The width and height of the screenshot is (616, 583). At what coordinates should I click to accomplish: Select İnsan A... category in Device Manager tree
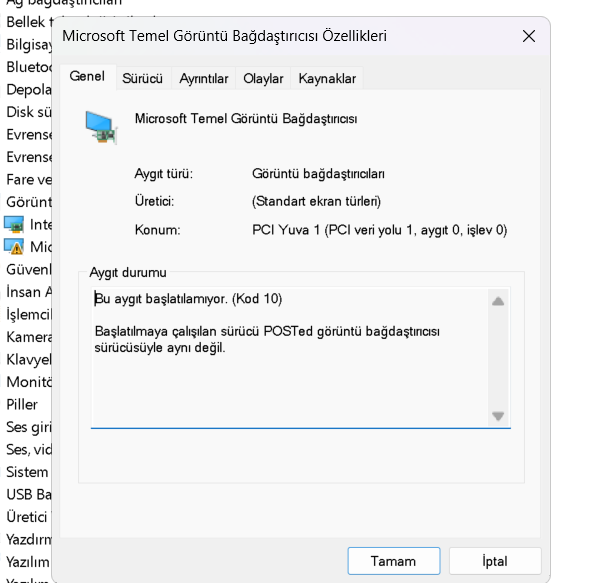[29, 292]
